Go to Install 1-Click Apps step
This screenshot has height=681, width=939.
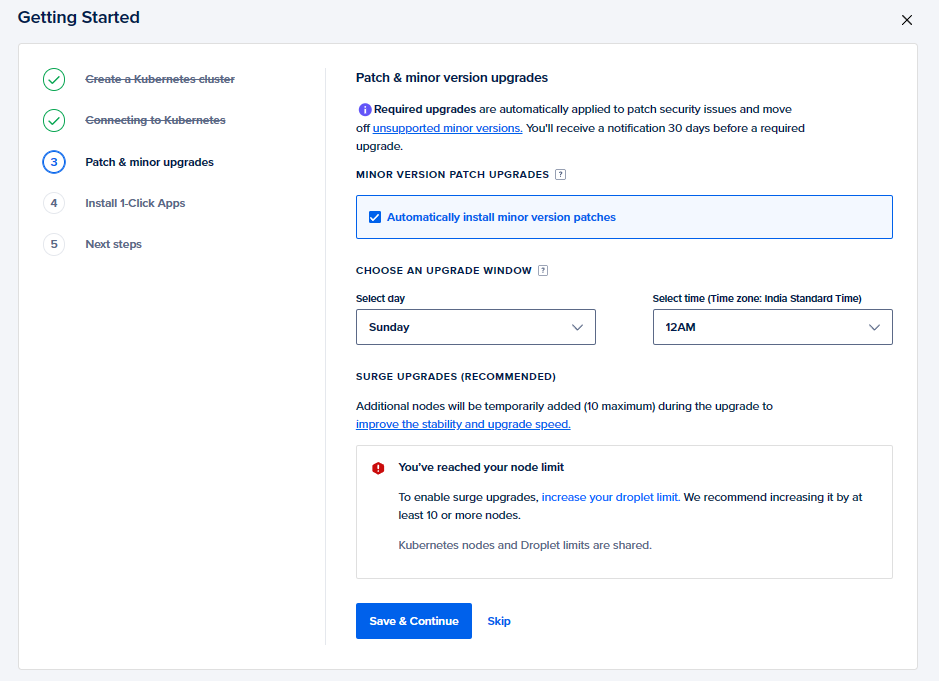pos(135,203)
